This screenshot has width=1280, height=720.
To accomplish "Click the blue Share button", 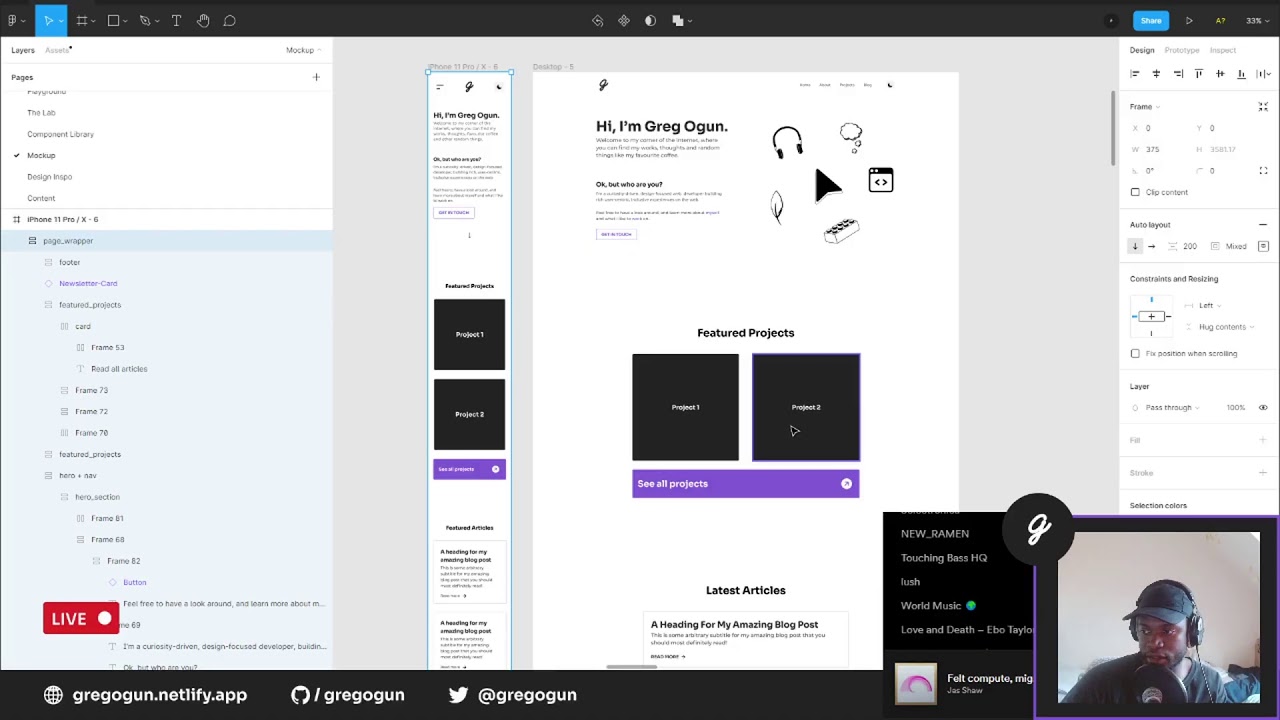I will (x=1151, y=20).
